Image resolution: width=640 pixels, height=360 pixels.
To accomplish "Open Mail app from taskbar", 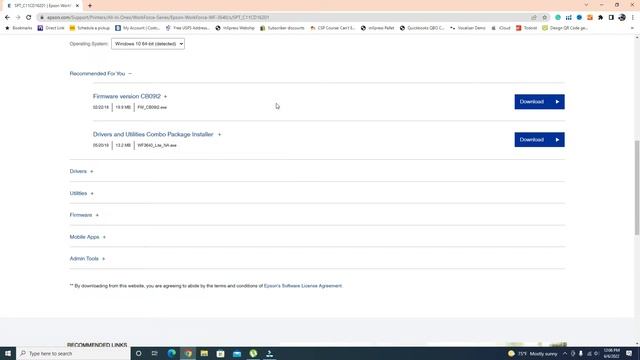I will coord(237,353).
